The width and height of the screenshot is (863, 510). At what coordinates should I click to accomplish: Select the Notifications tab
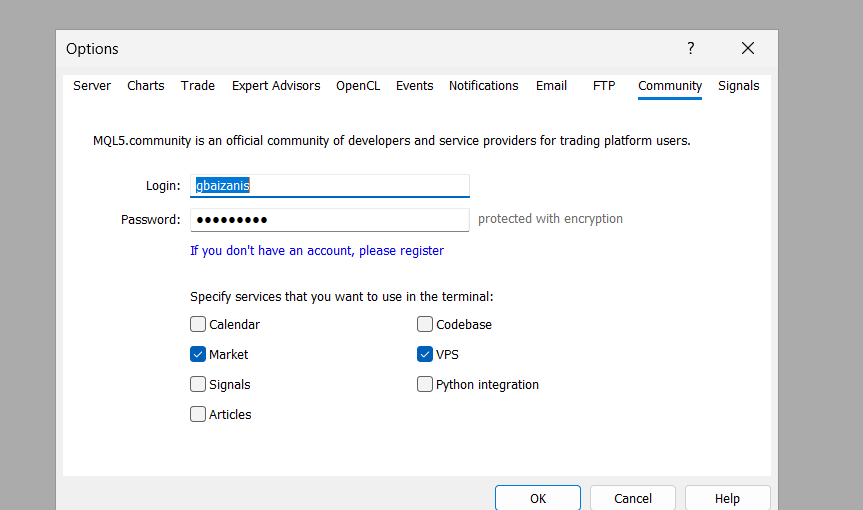pos(483,86)
